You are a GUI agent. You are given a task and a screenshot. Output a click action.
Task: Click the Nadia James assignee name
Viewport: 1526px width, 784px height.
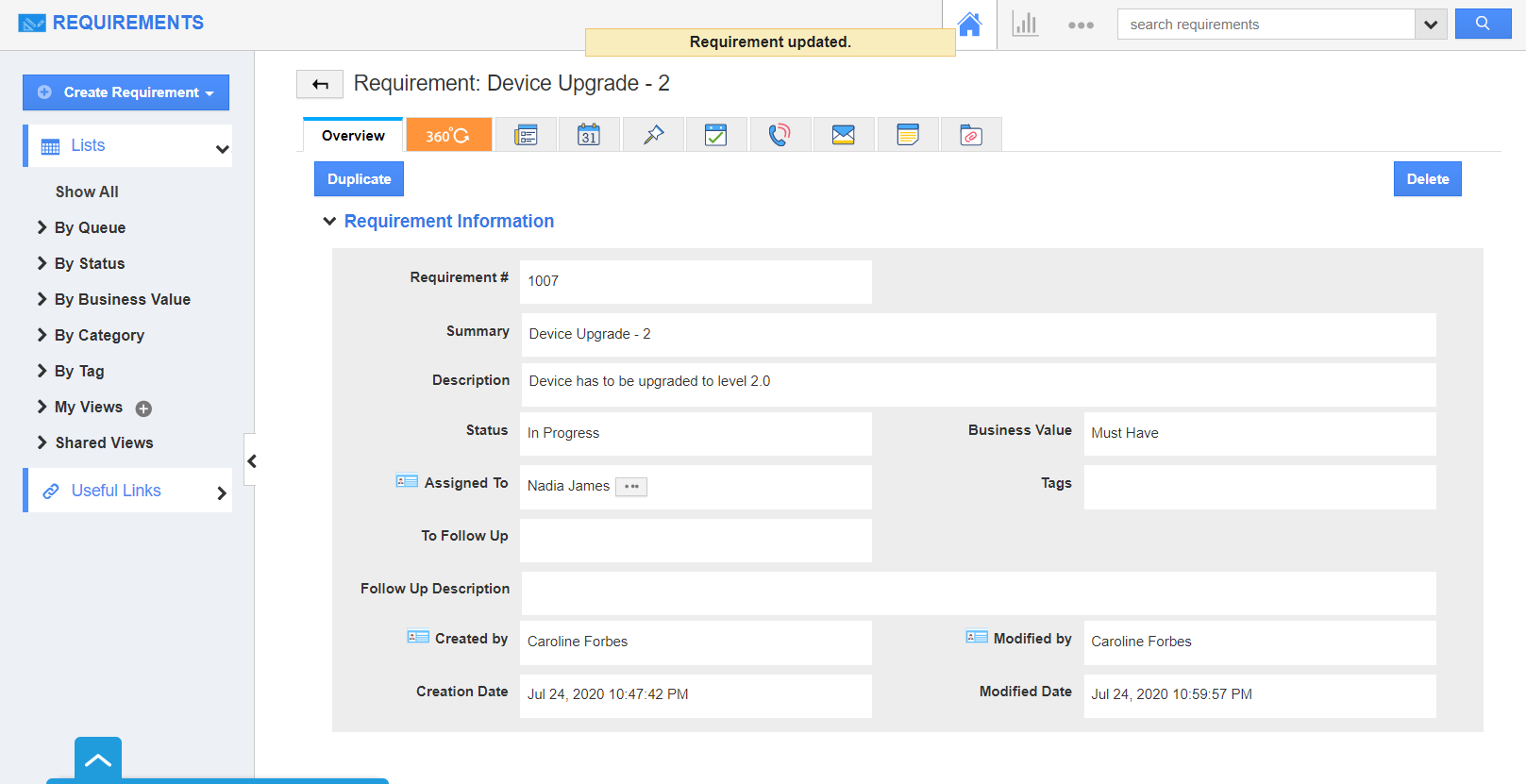pos(568,486)
